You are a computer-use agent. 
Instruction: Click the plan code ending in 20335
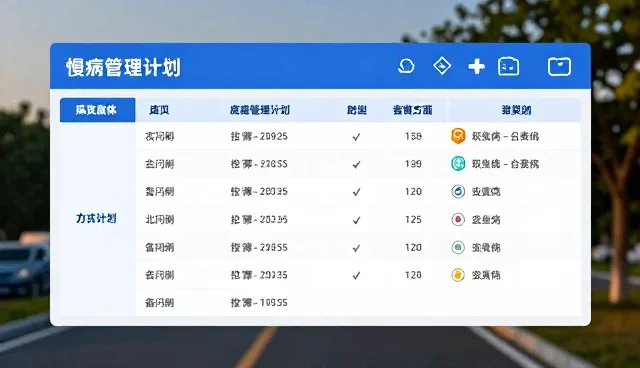click(259, 275)
